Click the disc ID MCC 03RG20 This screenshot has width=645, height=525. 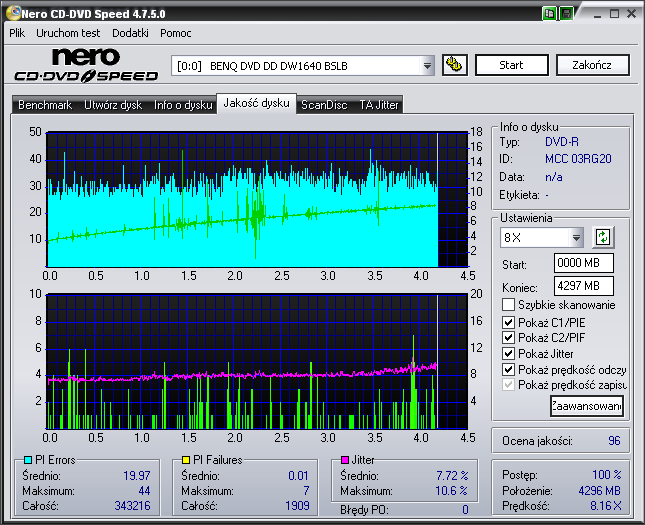tap(578, 159)
